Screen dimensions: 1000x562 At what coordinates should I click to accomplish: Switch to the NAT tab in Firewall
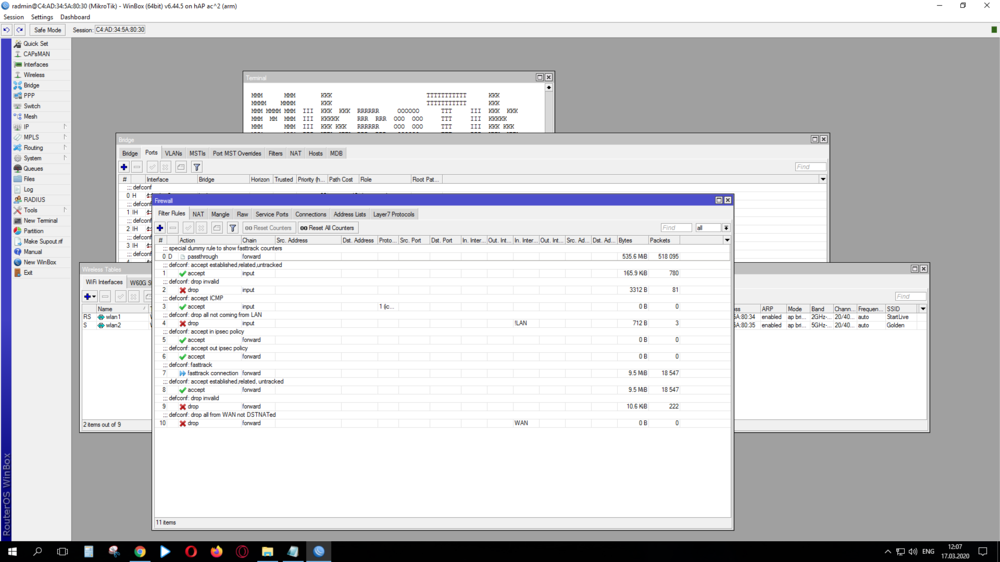coord(198,214)
